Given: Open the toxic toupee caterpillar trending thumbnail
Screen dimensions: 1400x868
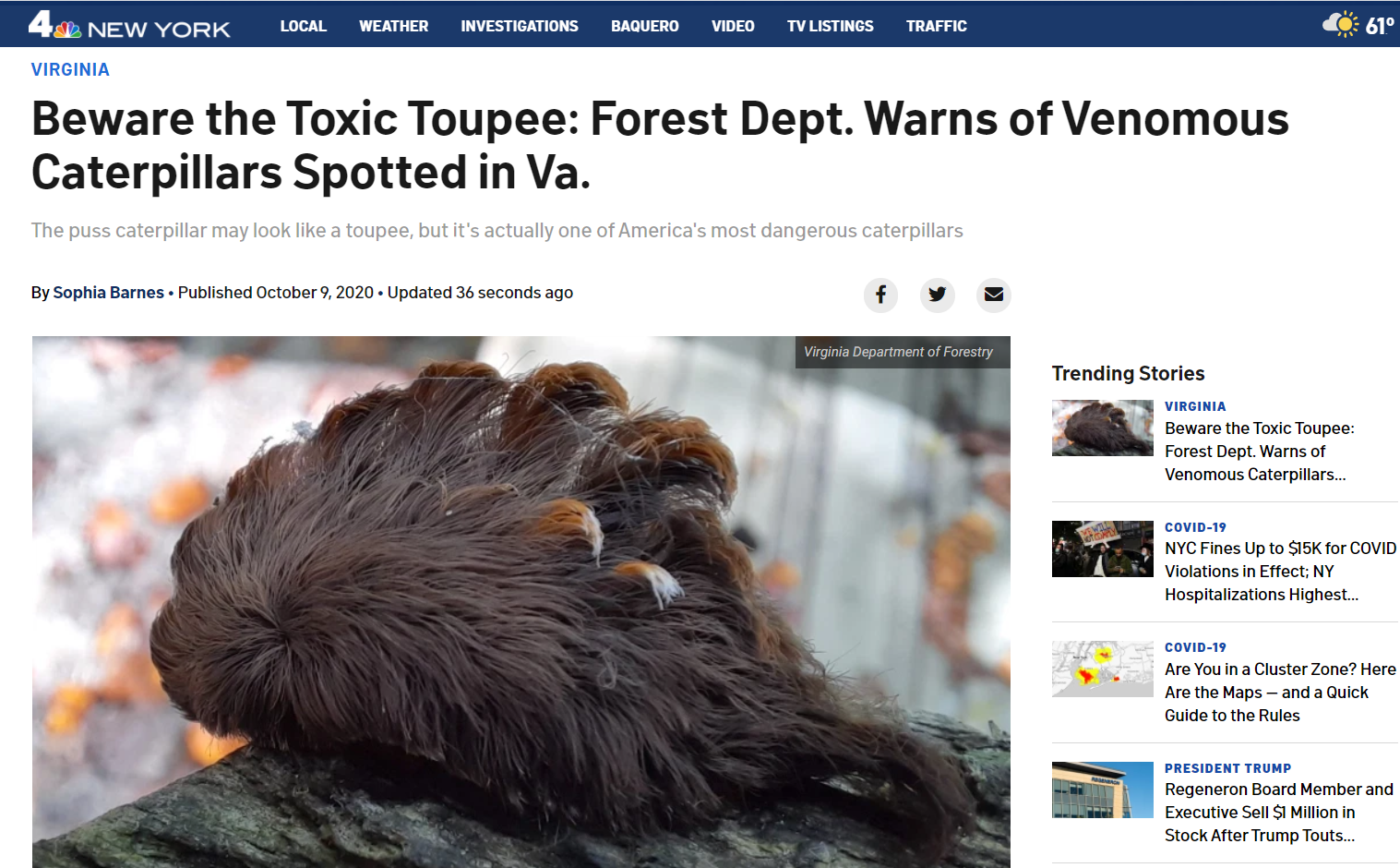Looking at the screenshot, I should point(1103,428).
